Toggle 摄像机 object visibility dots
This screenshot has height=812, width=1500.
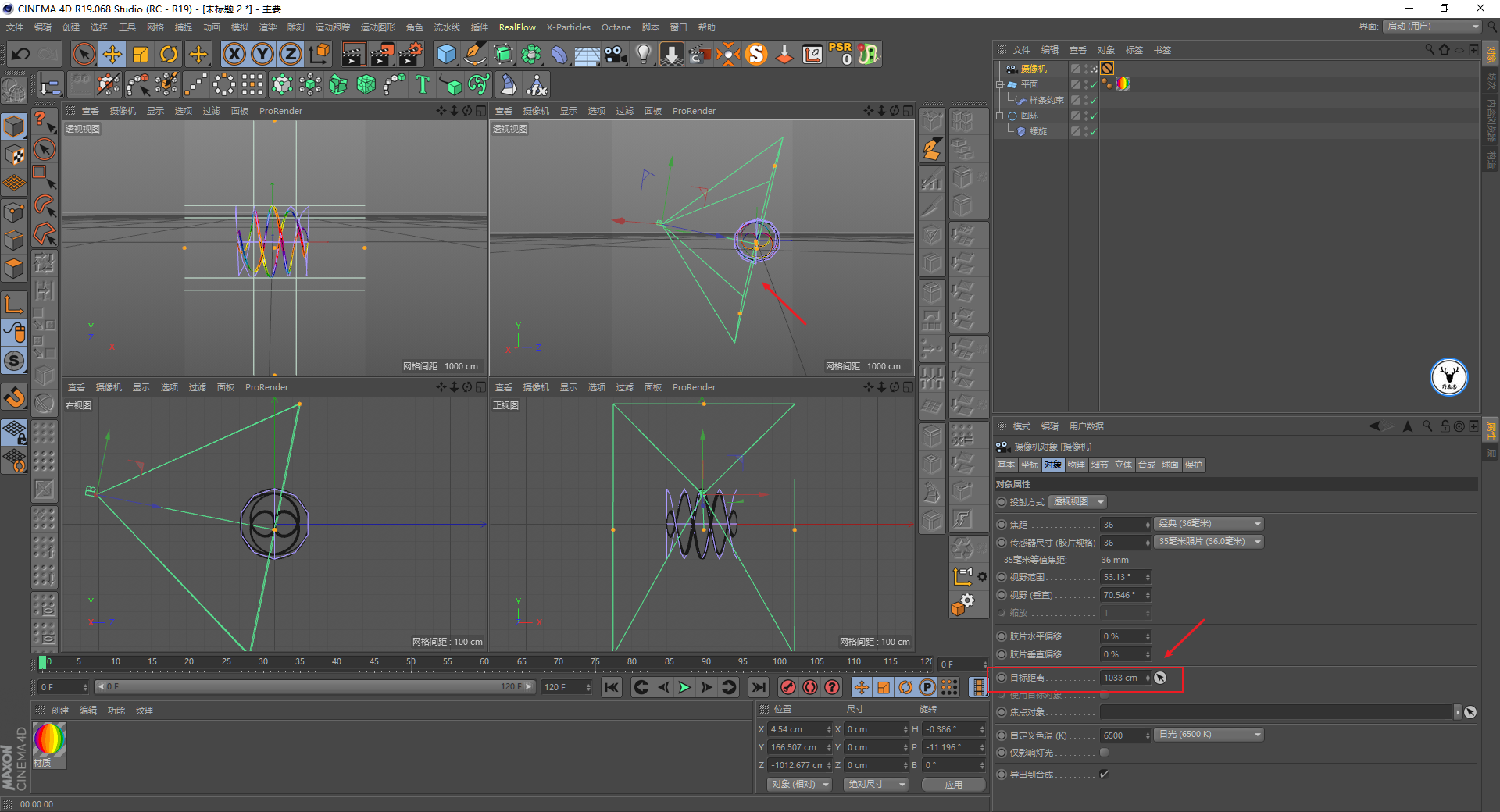pos(1087,69)
